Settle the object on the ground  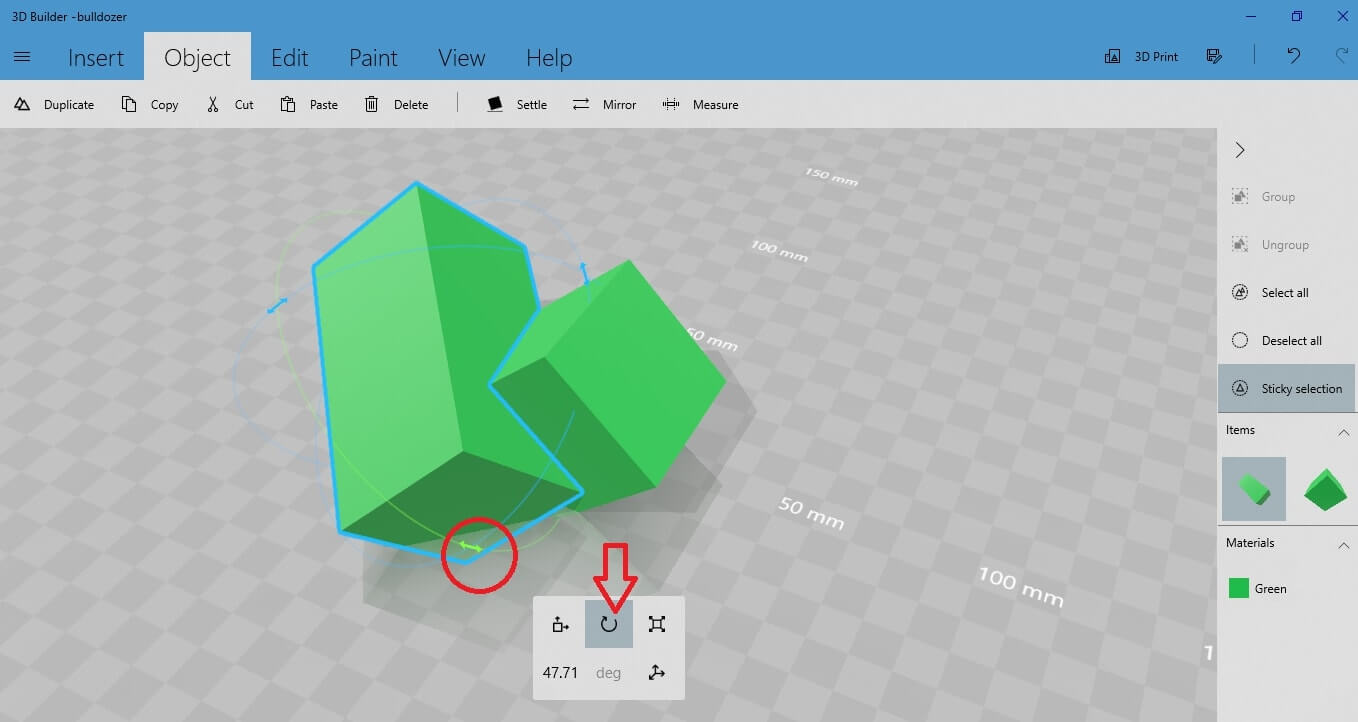tap(517, 104)
